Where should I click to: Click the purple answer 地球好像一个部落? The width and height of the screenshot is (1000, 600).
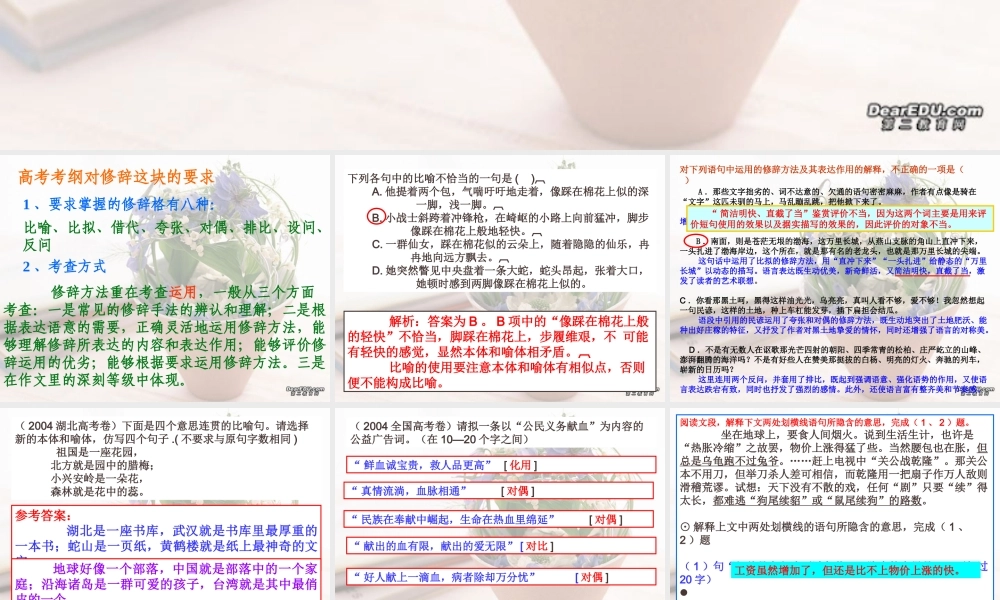coord(166,582)
